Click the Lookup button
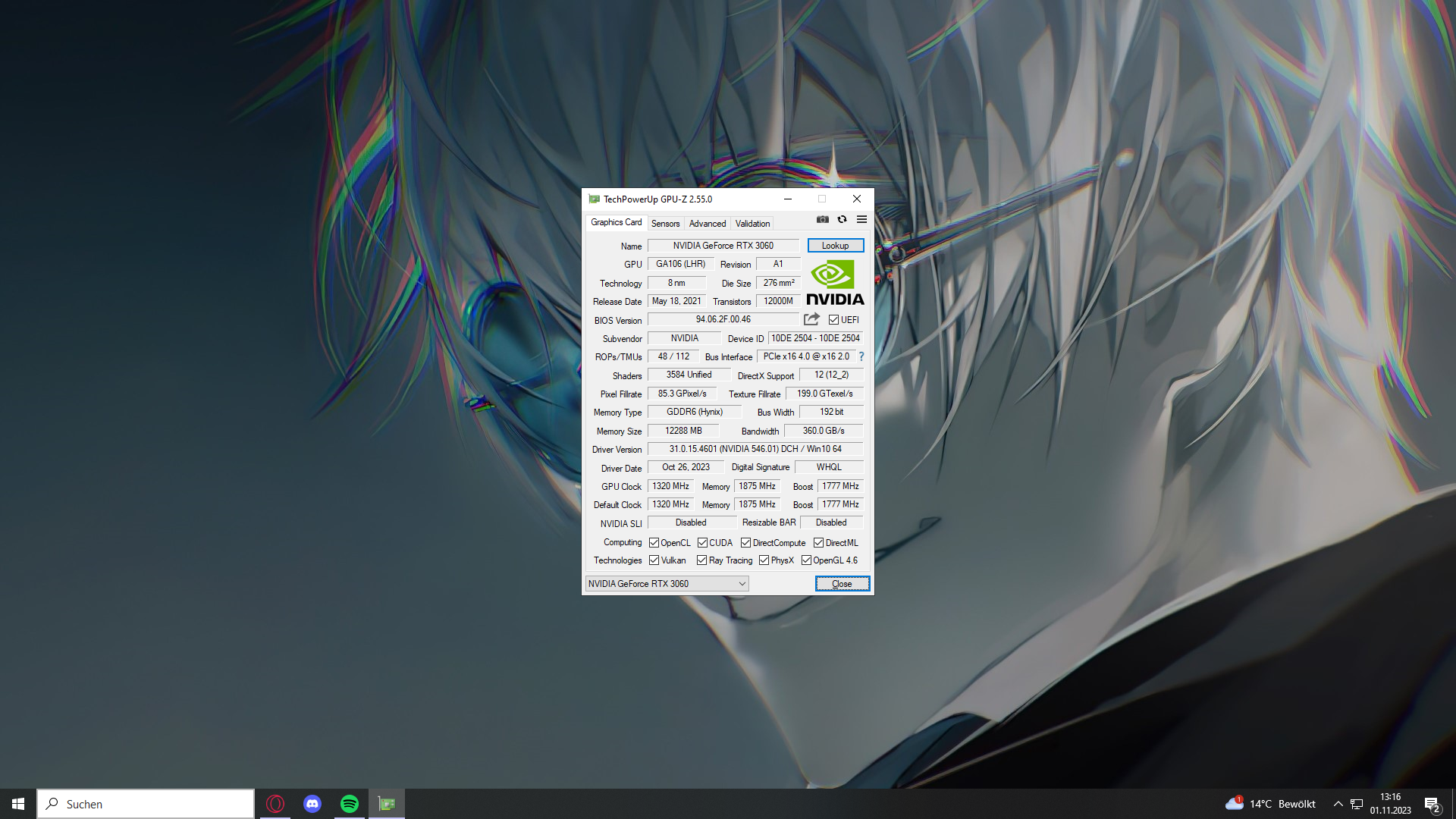The height and width of the screenshot is (819, 1456). coord(835,246)
